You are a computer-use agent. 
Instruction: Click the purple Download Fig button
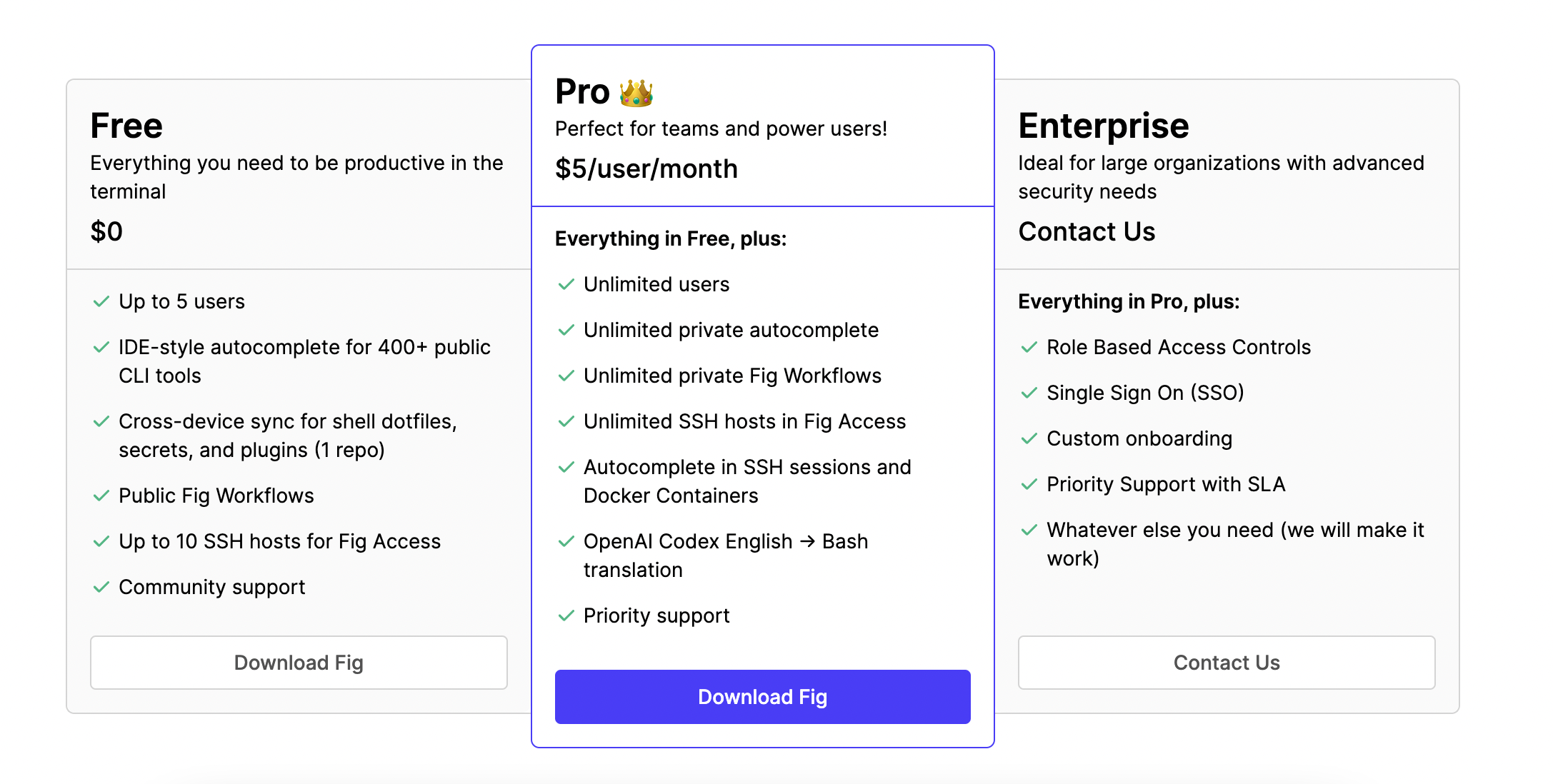pos(762,697)
